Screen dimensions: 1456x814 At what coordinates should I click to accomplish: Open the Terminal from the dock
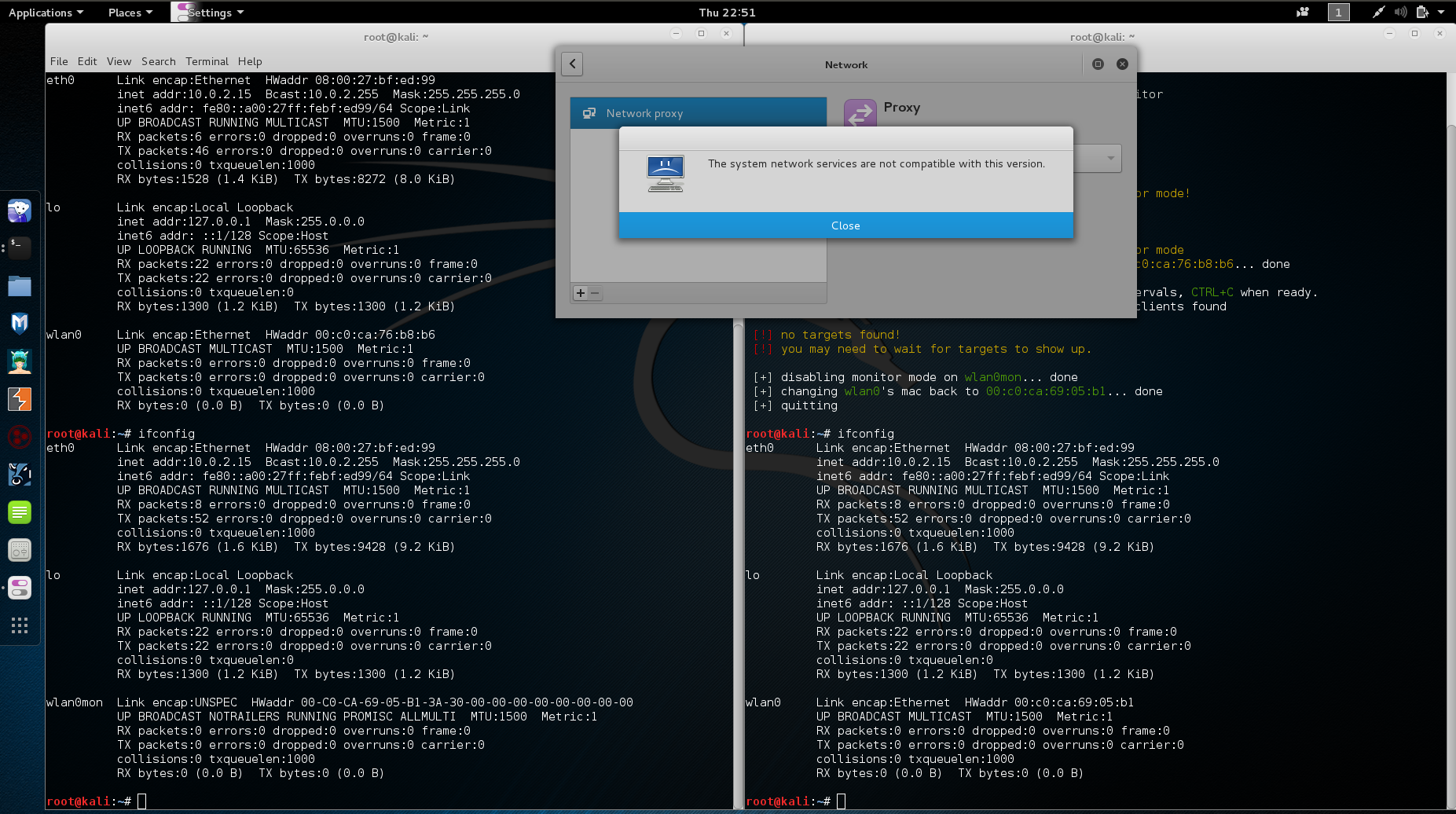tap(20, 248)
